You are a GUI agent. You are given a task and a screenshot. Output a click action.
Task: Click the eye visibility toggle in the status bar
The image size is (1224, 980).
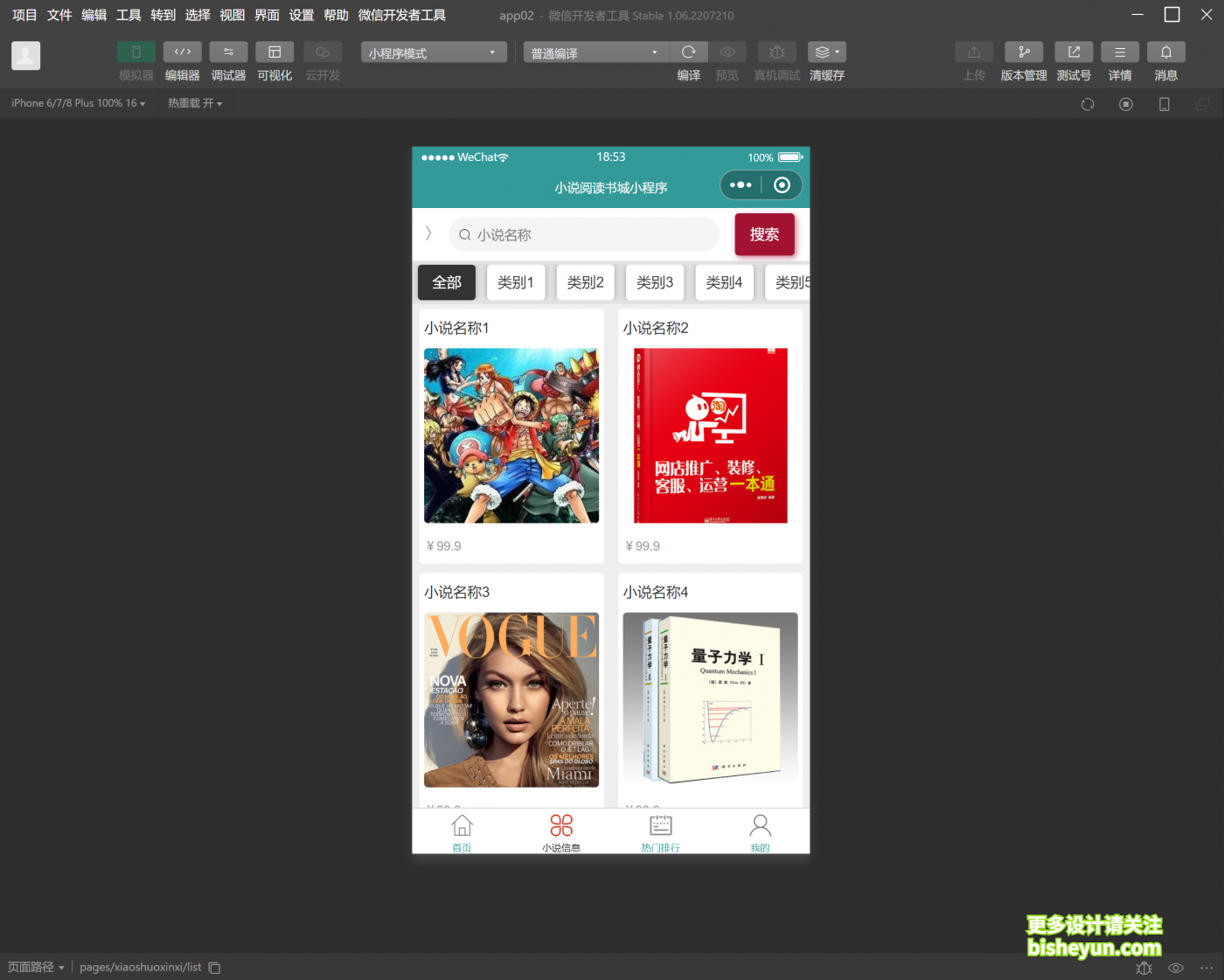[x=1176, y=968]
